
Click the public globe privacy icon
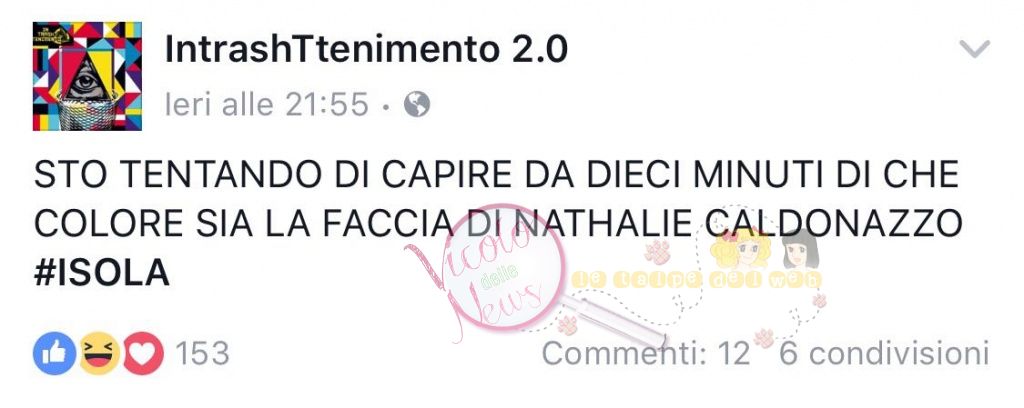pos(417,104)
